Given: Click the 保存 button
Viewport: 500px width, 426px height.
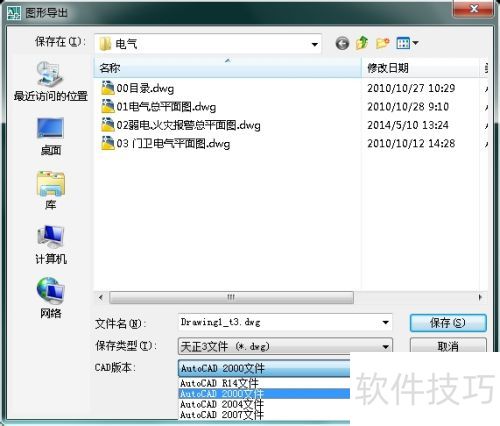Looking at the screenshot, I should pyautogui.click(x=448, y=323).
